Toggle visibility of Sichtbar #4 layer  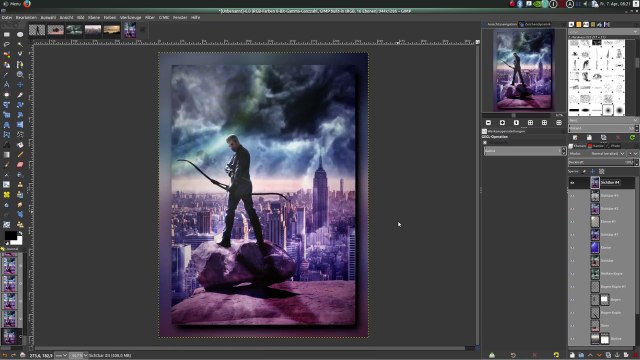[572, 183]
